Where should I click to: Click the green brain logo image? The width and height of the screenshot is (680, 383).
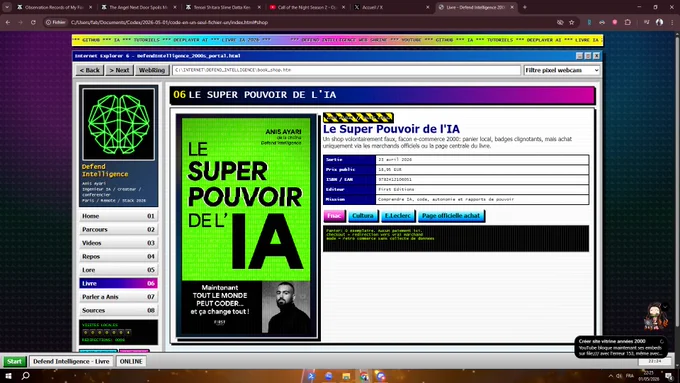118,124
